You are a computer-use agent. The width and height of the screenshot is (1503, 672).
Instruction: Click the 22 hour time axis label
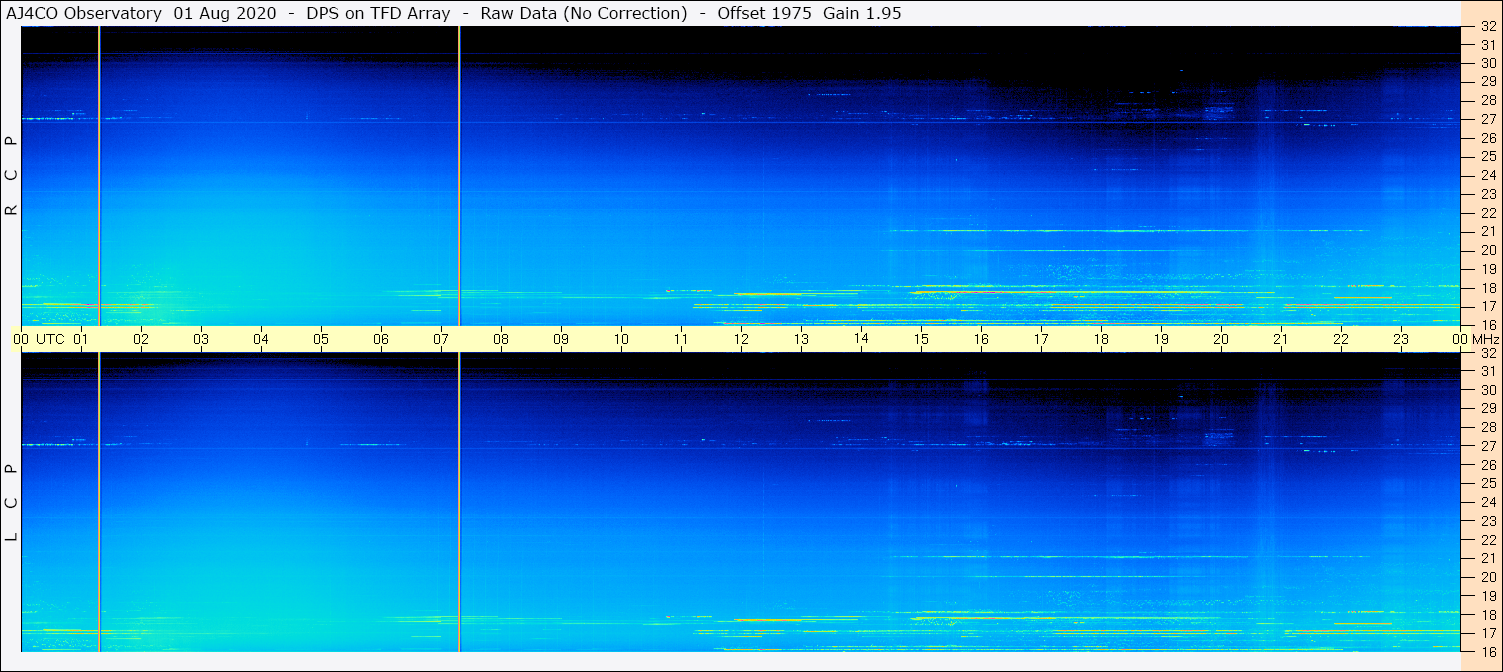point(1341,339)
